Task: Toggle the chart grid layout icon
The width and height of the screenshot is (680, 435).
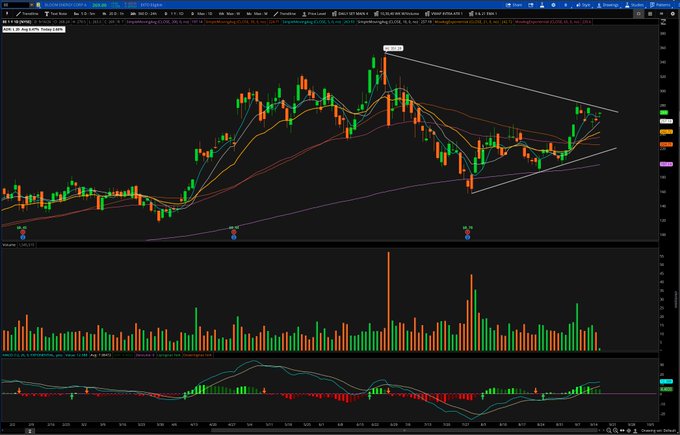Action: click(650, 14)
